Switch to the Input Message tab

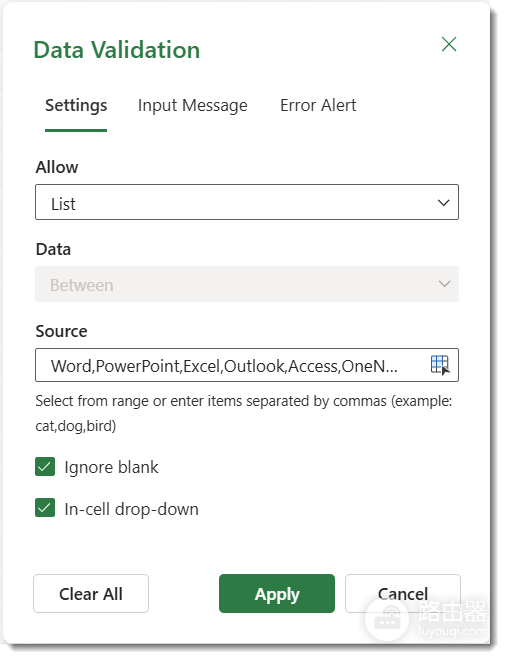[x=195, y=106]
